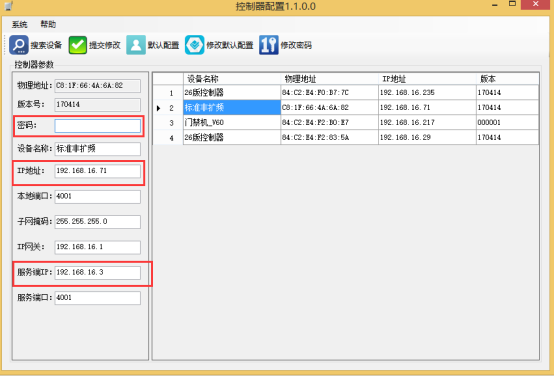The height and width of the screenshot is (377, 554).
Task: Click the 修改默认配置 icon
Action: 194,45
